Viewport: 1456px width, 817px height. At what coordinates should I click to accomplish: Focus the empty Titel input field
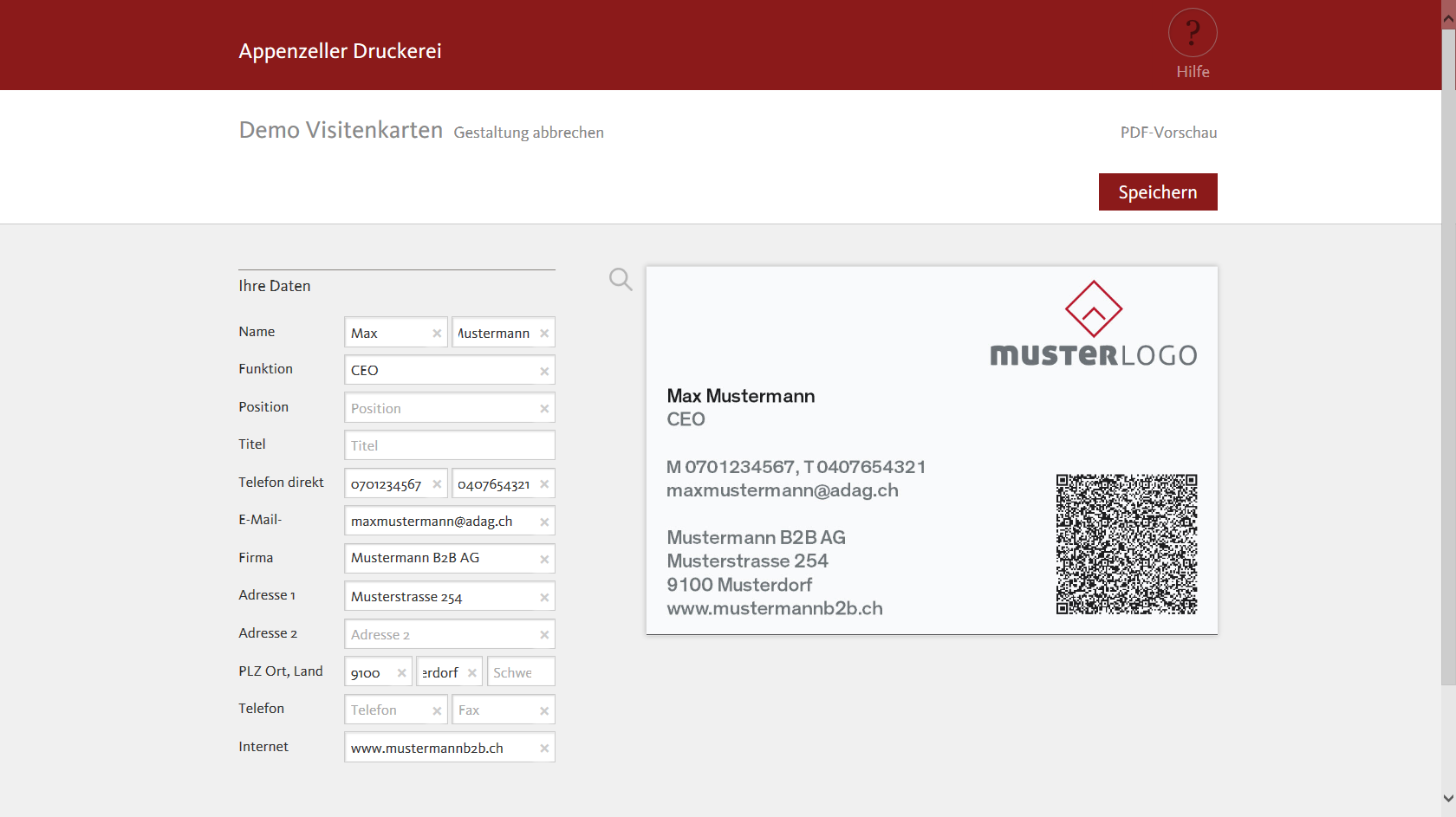(x=449, y=445)
